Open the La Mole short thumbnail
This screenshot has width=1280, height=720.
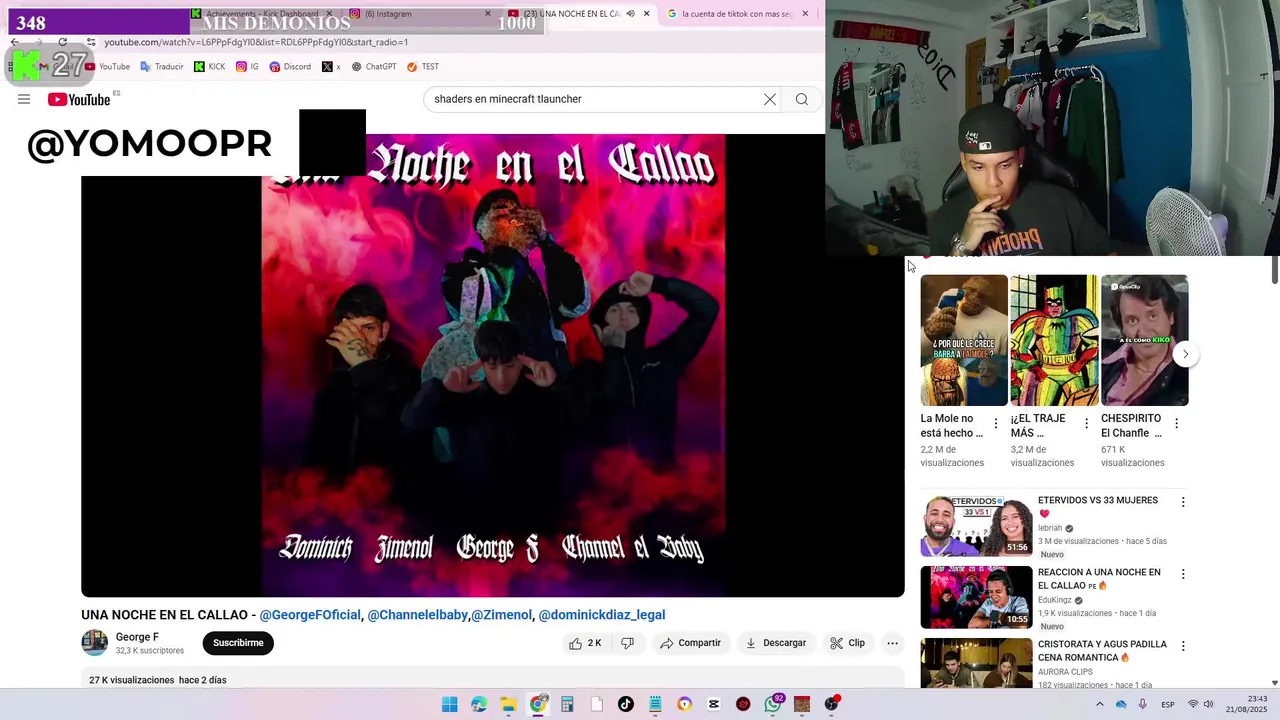964,340
